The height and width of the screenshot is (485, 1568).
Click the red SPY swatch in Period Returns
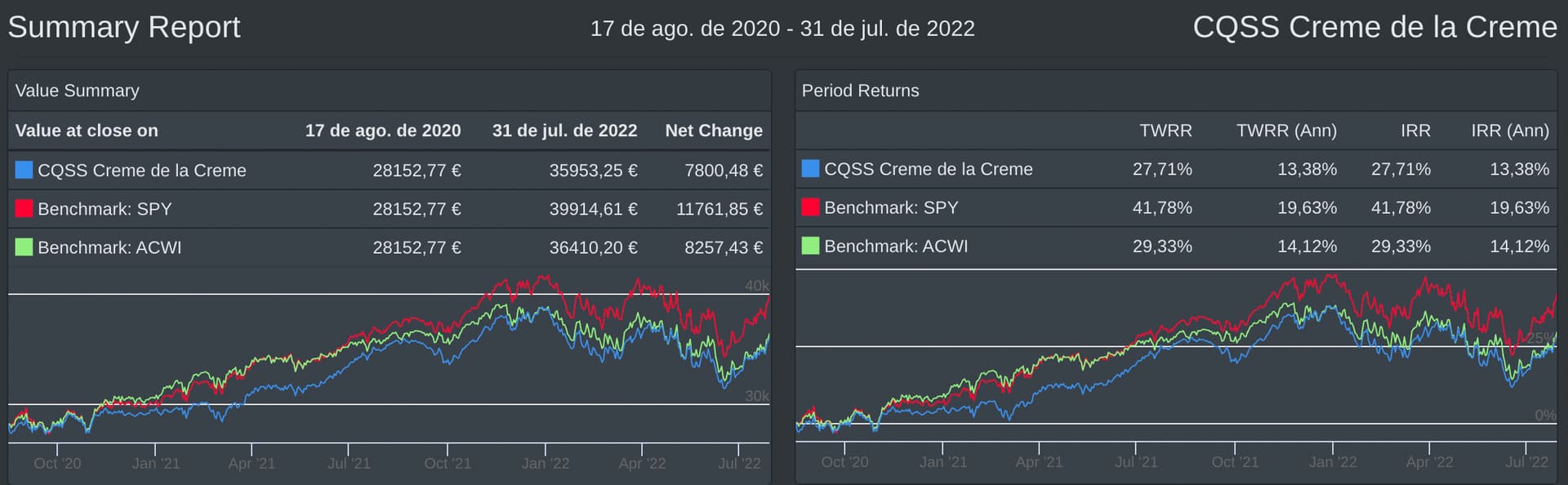(810, 207)
